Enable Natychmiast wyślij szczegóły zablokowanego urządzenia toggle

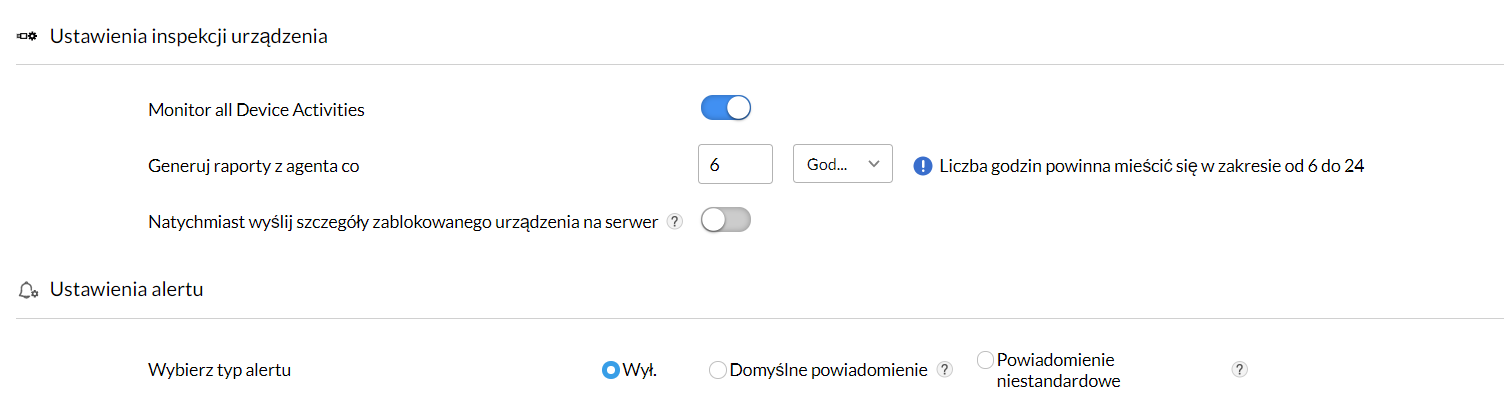[x=725, y=222]
